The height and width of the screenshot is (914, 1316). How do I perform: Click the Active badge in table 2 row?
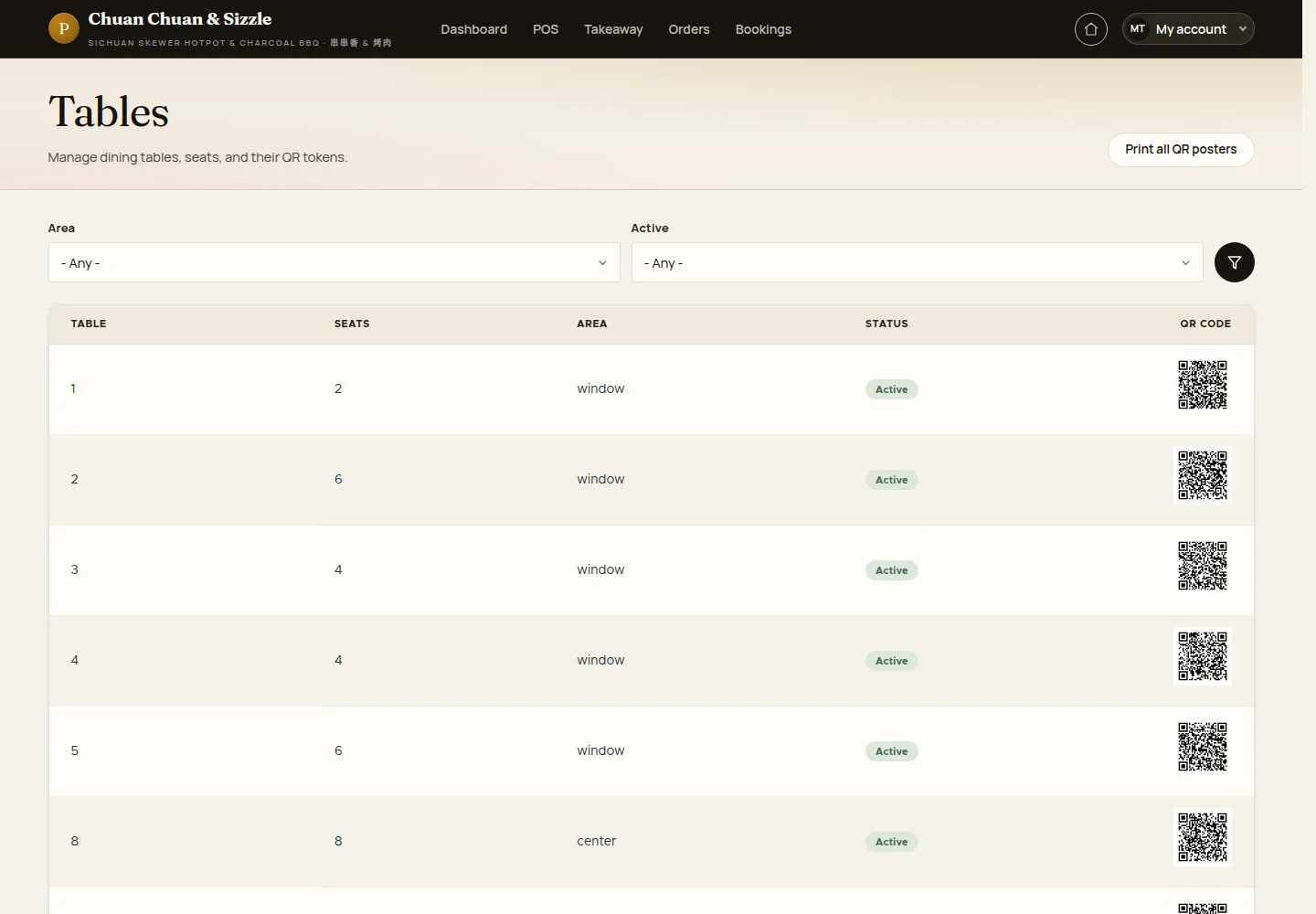coord(891,480)
